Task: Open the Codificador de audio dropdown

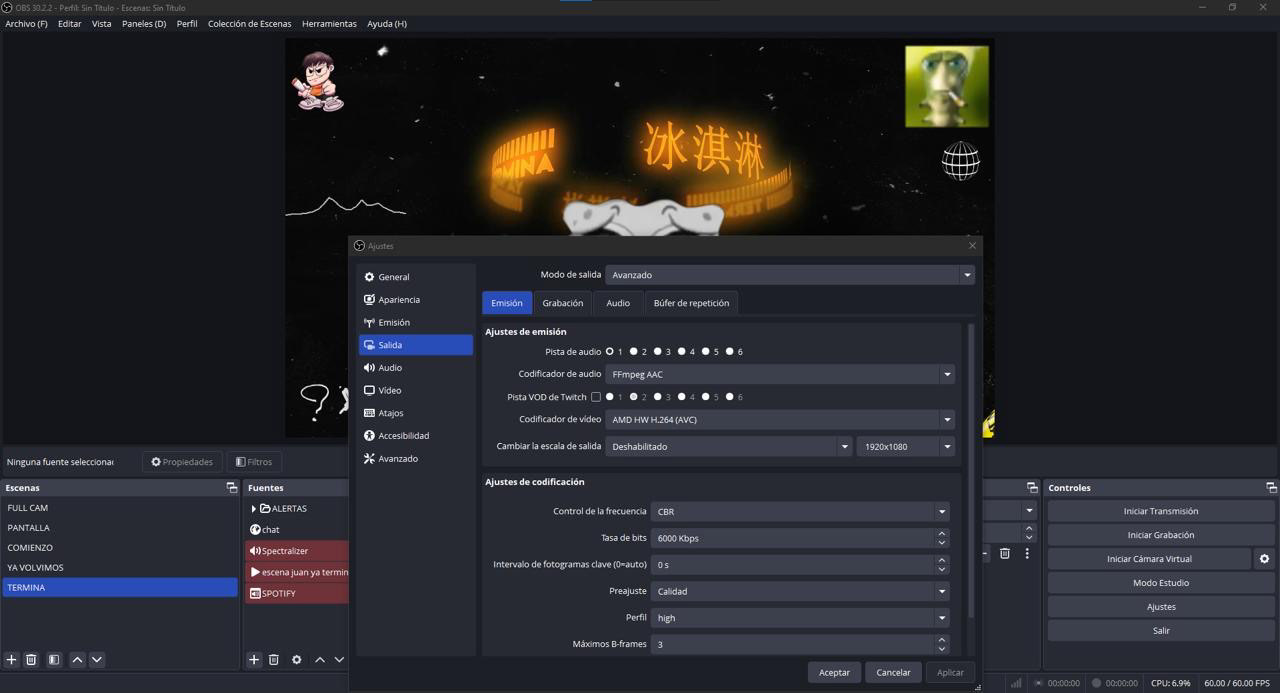Action: [780, 374]
